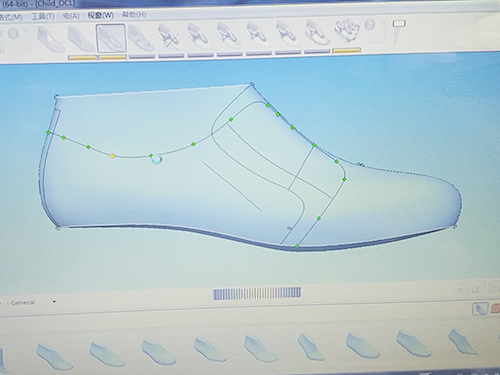Select the yellow control point on topline curve
Screen dimensions: 500x375
pos(113,155)
